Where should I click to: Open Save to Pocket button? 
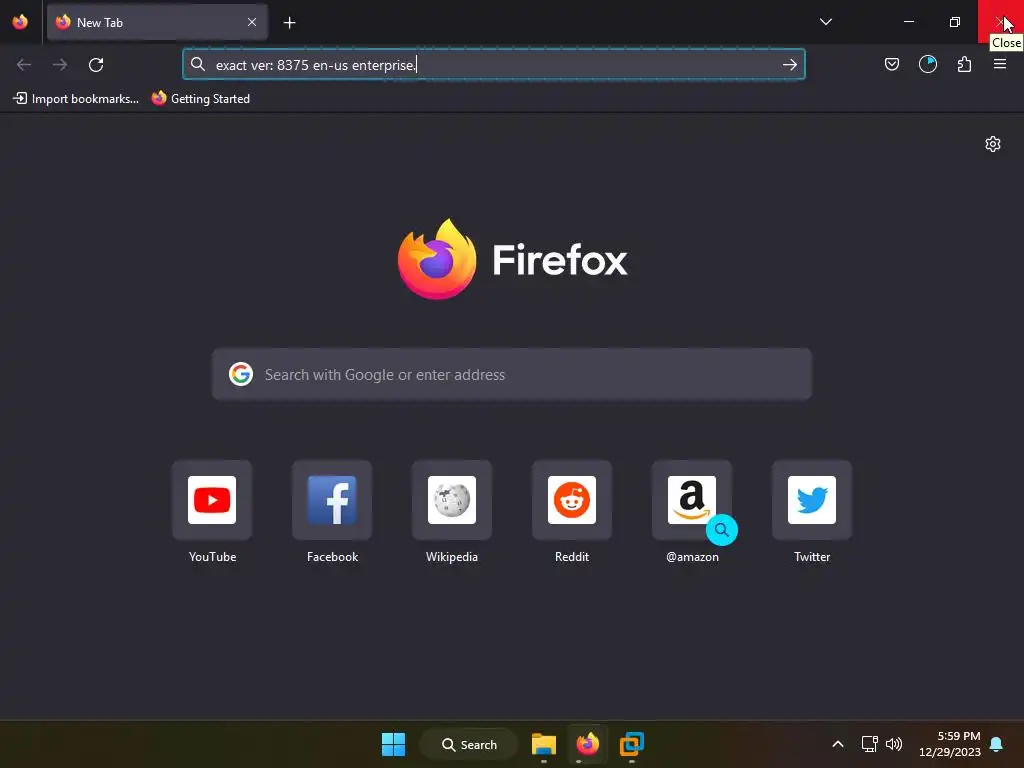click(x=892, y=64)
